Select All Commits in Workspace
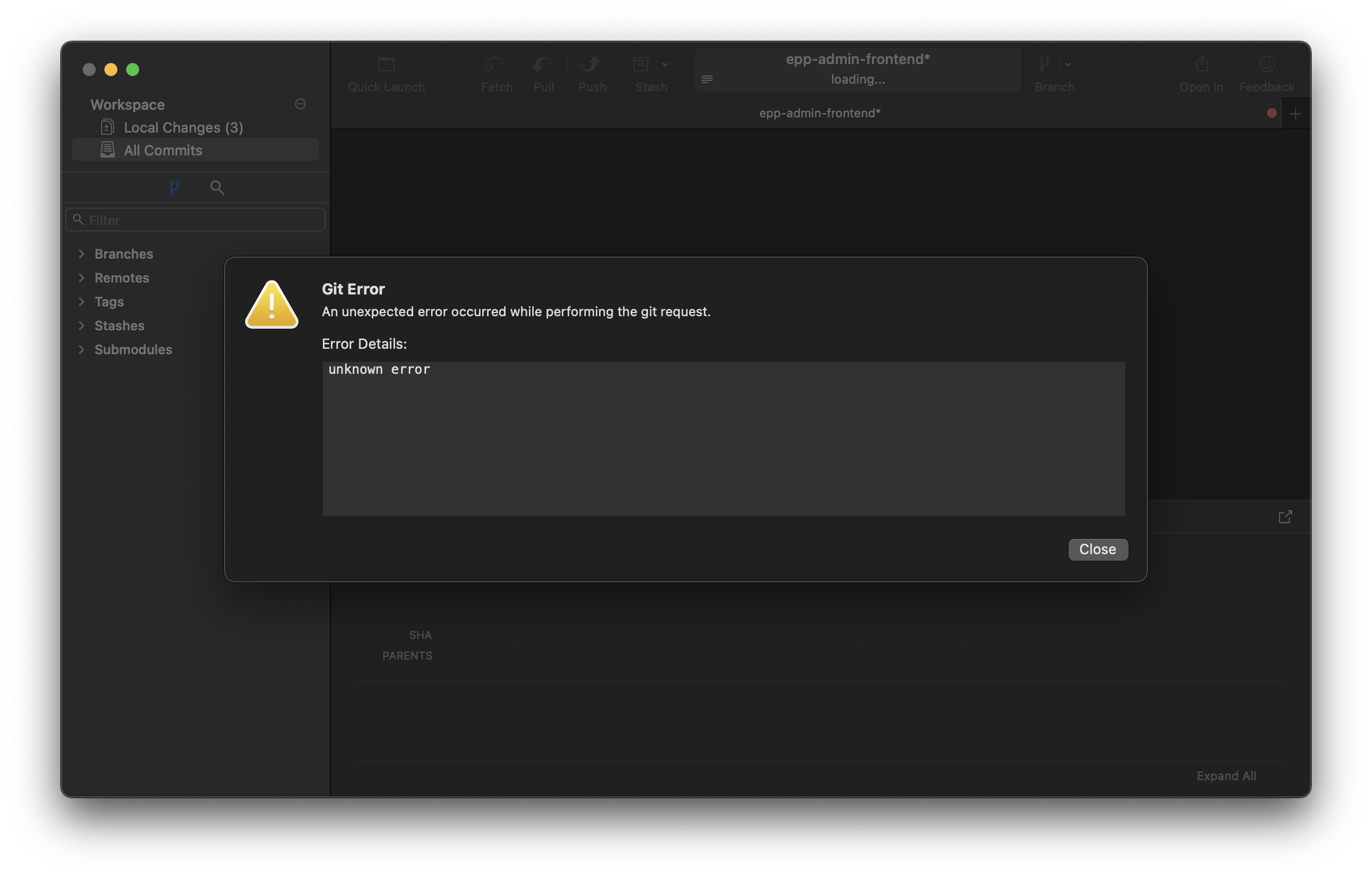Viewport: 1372px width, 878px height. tap(195, 150)
